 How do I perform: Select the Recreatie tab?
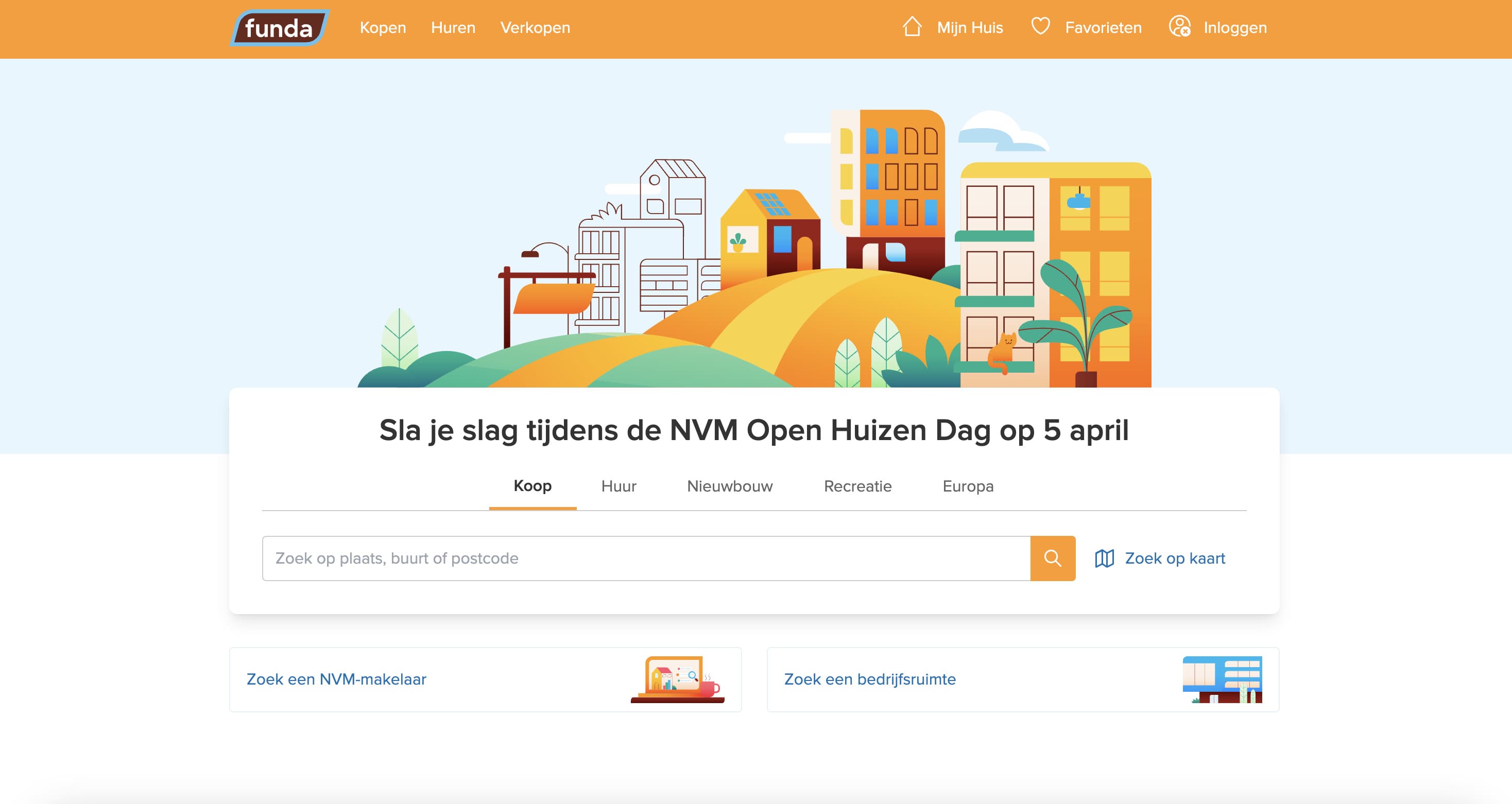[857, 486]
